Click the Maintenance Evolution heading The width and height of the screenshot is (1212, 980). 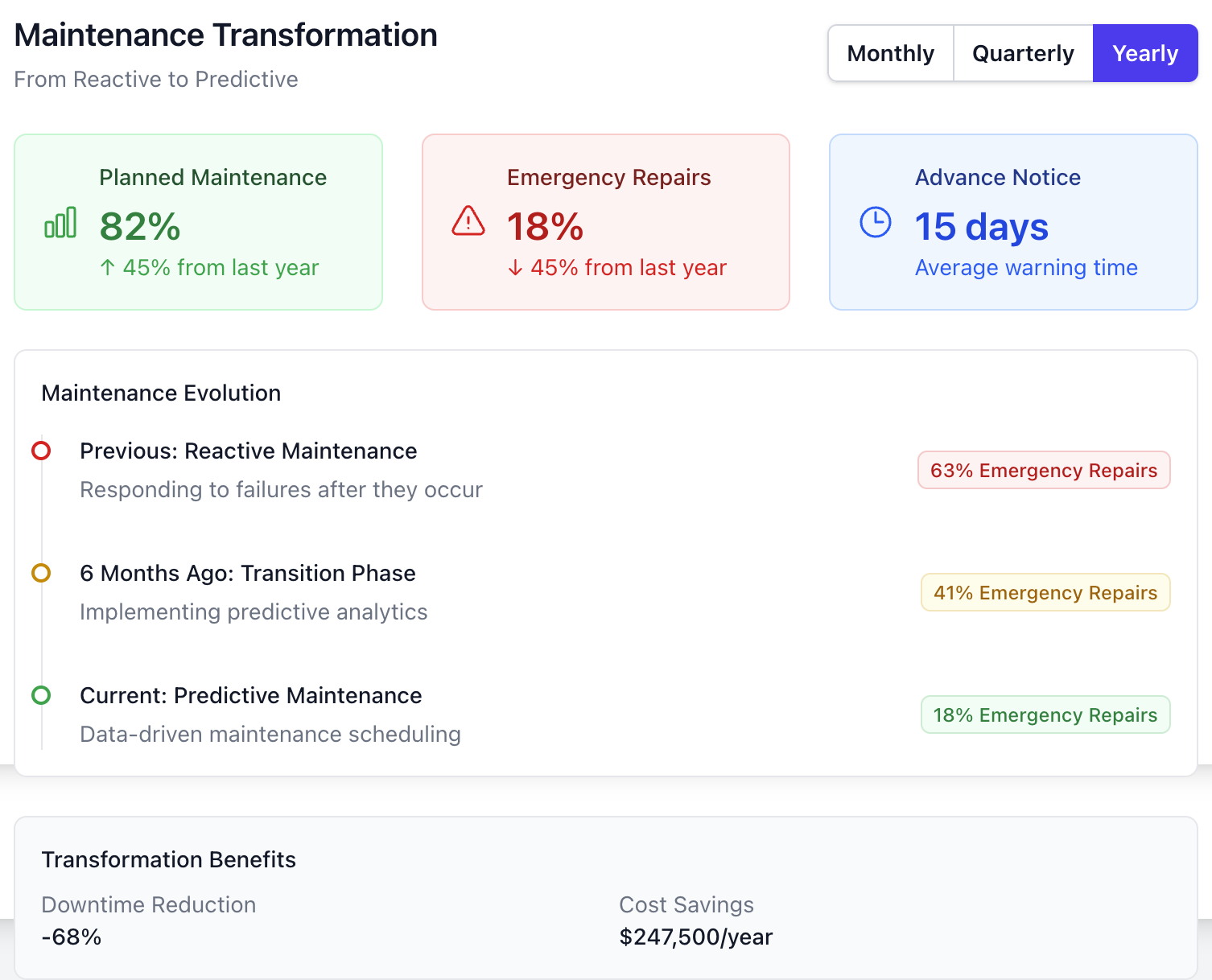[161, 393]
